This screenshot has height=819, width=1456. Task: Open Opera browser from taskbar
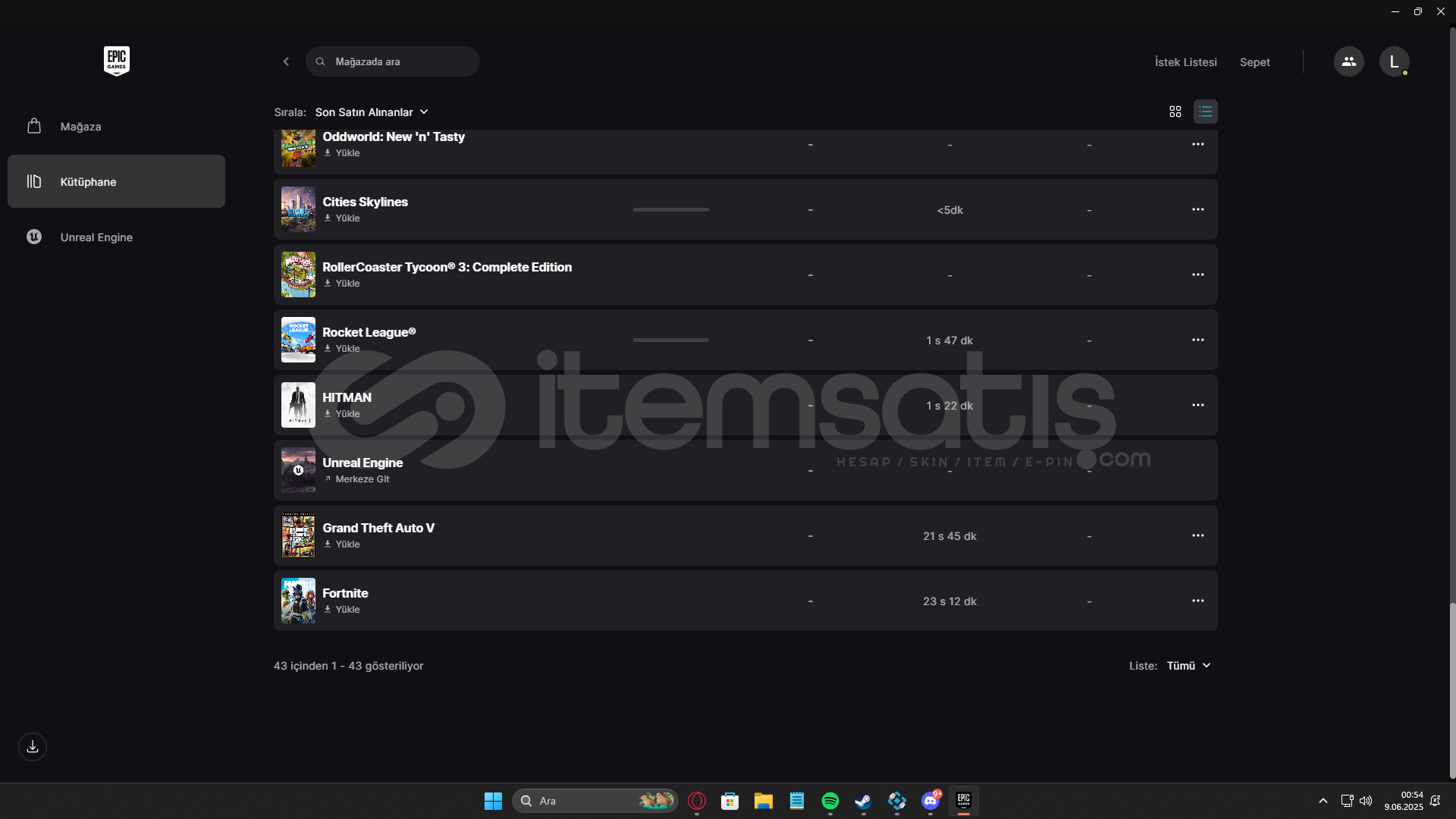[697, 801]
